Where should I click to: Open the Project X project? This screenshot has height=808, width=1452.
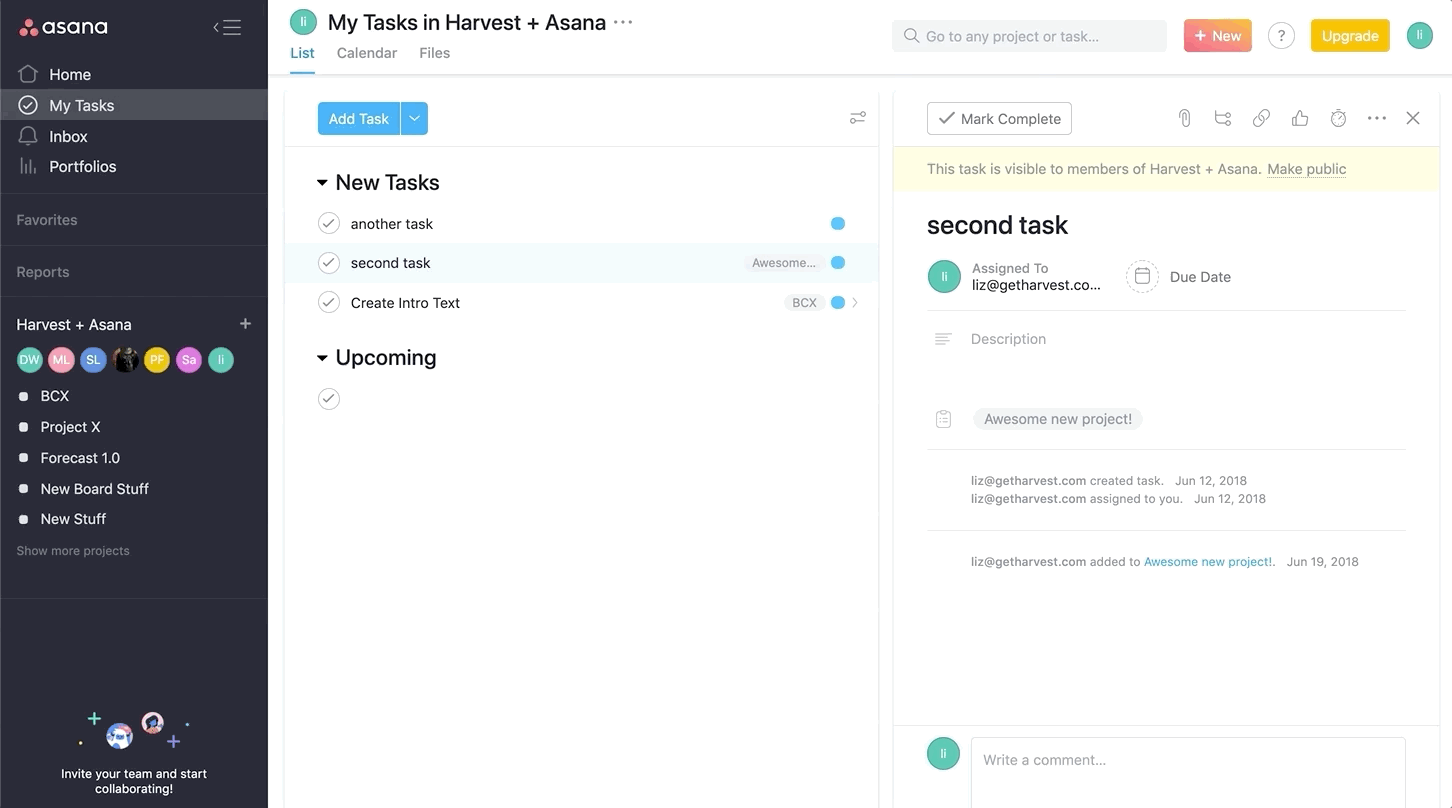(70, 427)
